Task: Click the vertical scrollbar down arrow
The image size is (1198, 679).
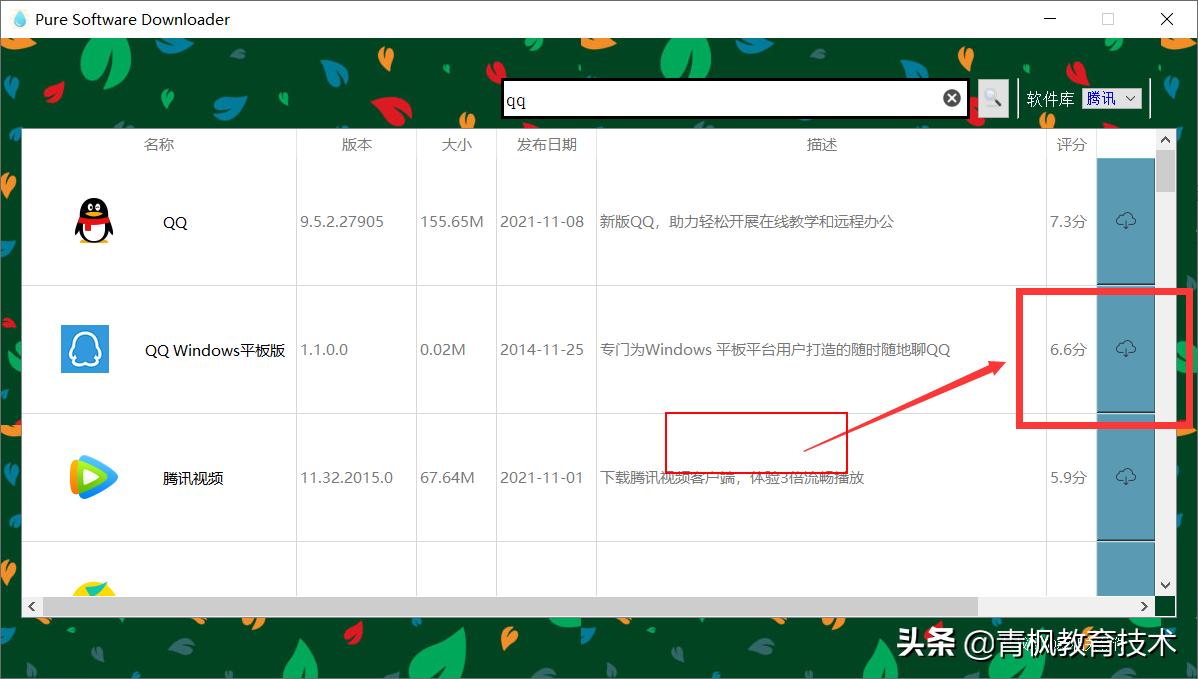Action: click(1165, 585)
